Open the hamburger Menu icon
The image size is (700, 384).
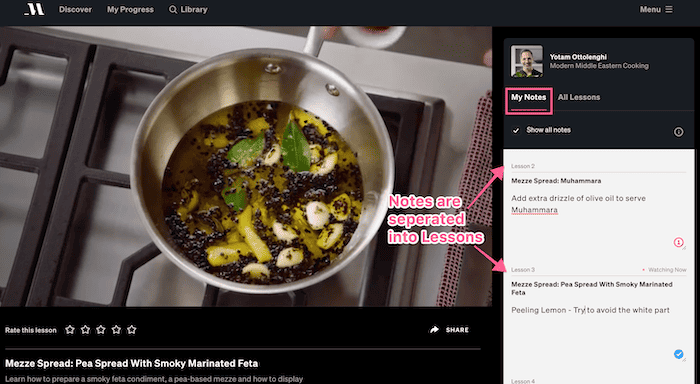coord(669,9)
